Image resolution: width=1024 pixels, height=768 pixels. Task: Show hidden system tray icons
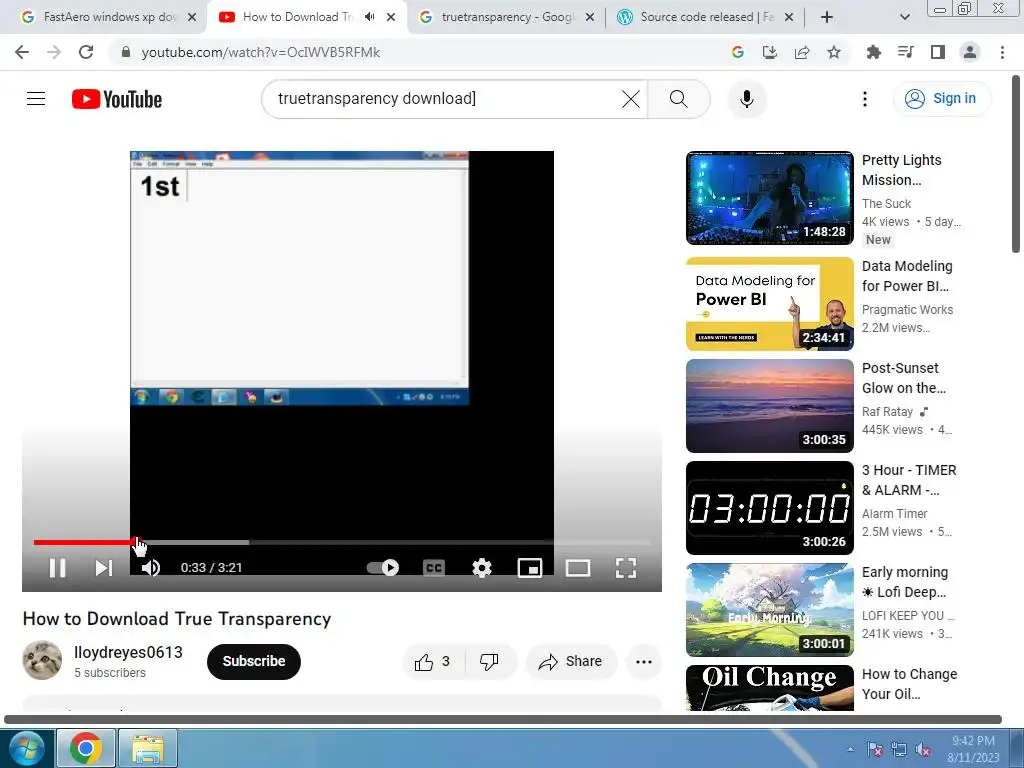click(x=850, y=749)
